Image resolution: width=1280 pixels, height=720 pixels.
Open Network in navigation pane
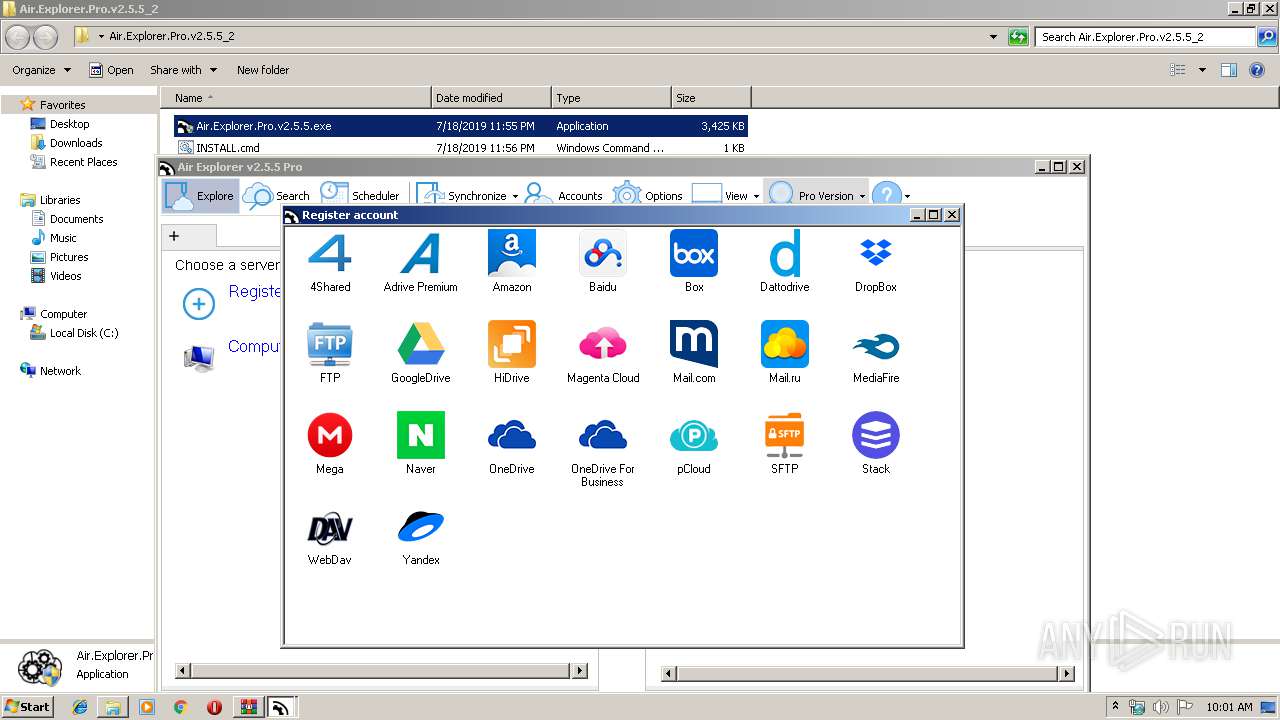tap(60, 371)
